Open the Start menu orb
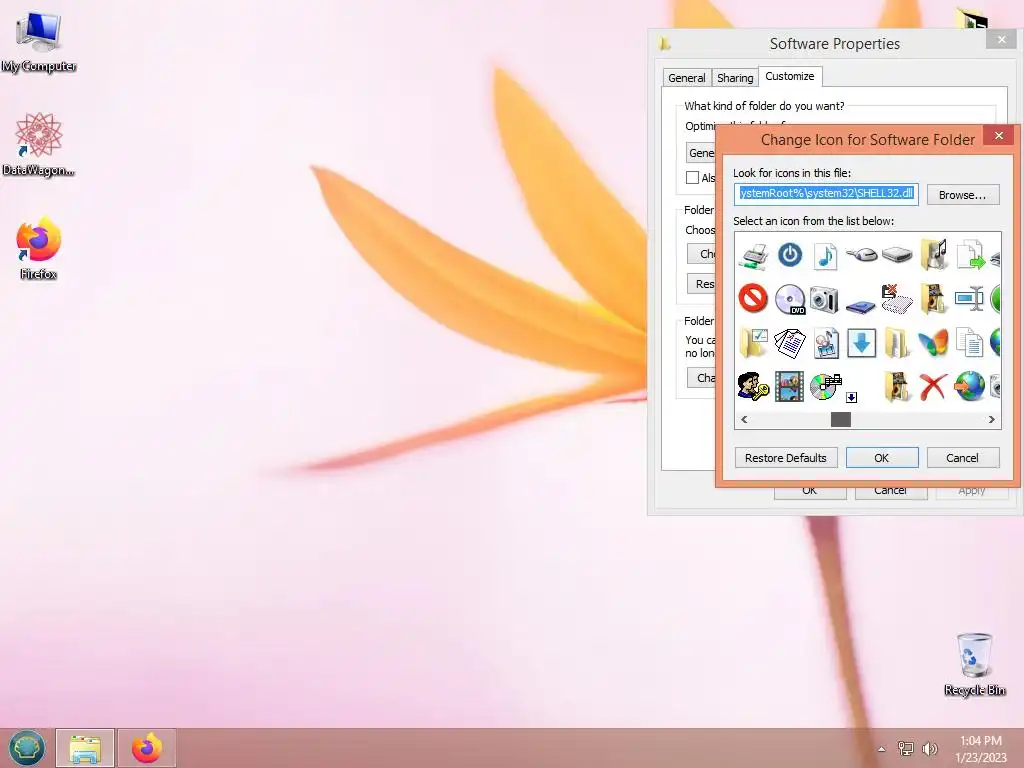 27,748
